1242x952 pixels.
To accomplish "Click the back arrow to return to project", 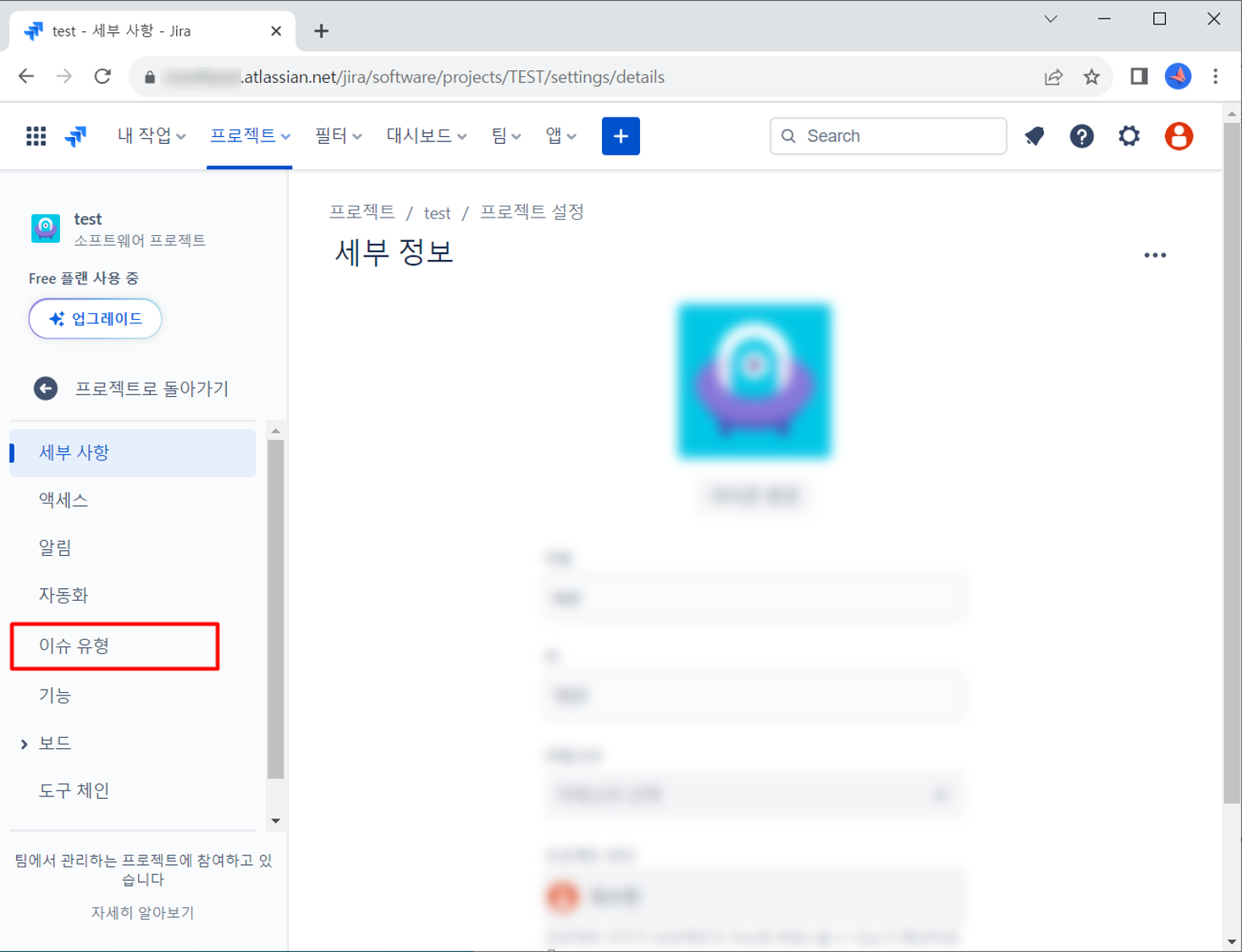I will click(x=46, y=388).
